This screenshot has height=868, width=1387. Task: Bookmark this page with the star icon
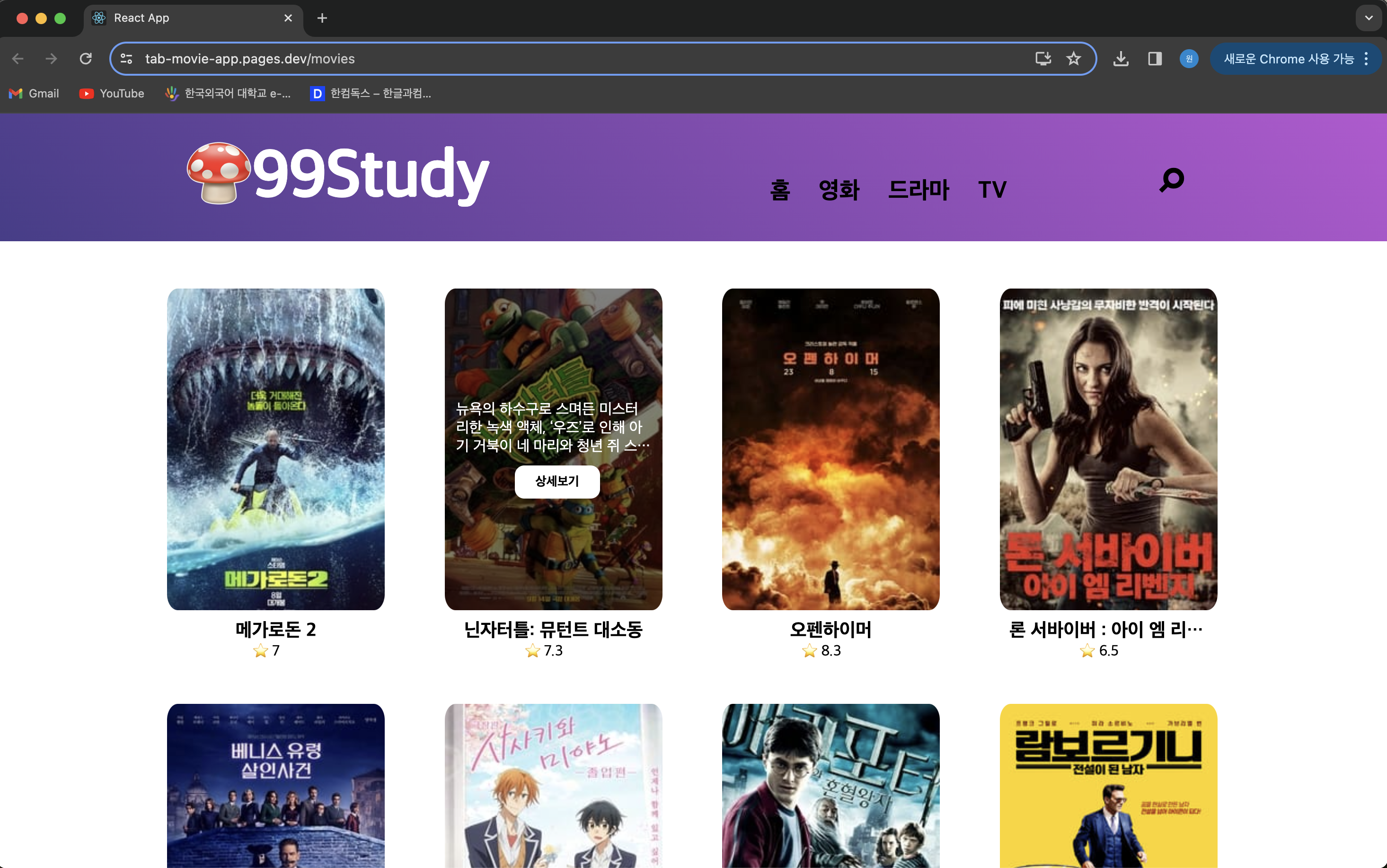click(x=1073, y=59)
